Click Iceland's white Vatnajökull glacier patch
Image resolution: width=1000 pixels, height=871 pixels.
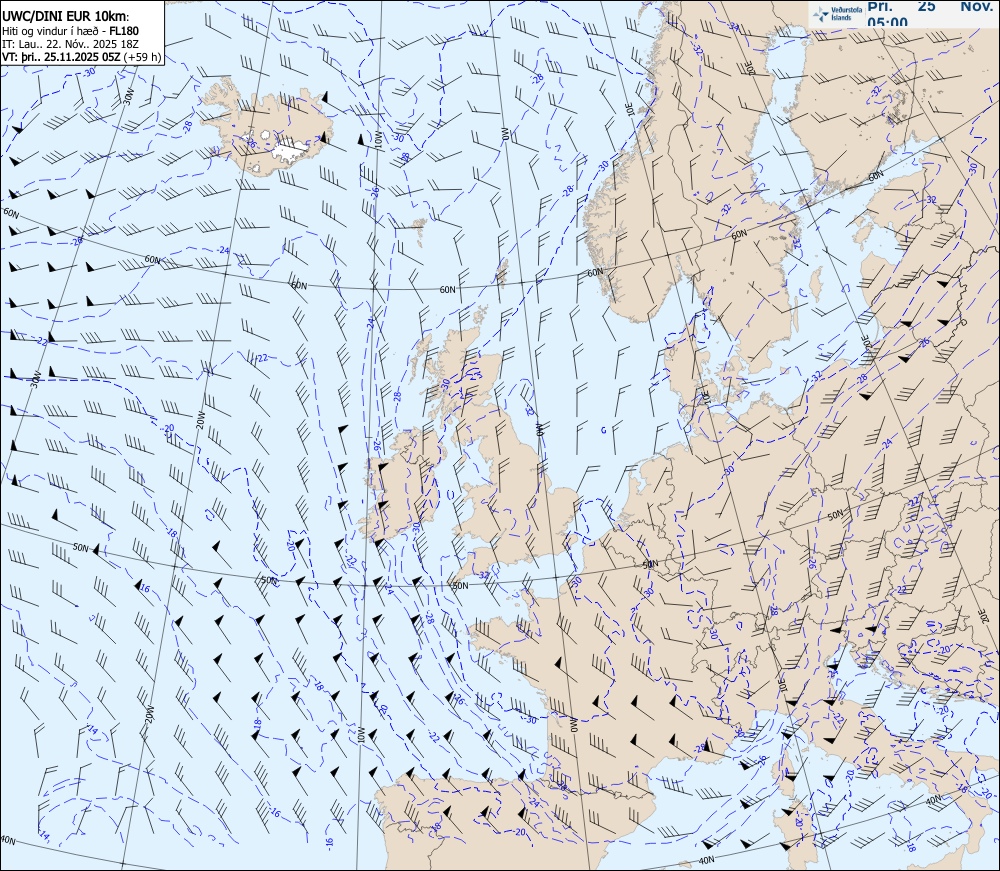[x=290, y=152]
